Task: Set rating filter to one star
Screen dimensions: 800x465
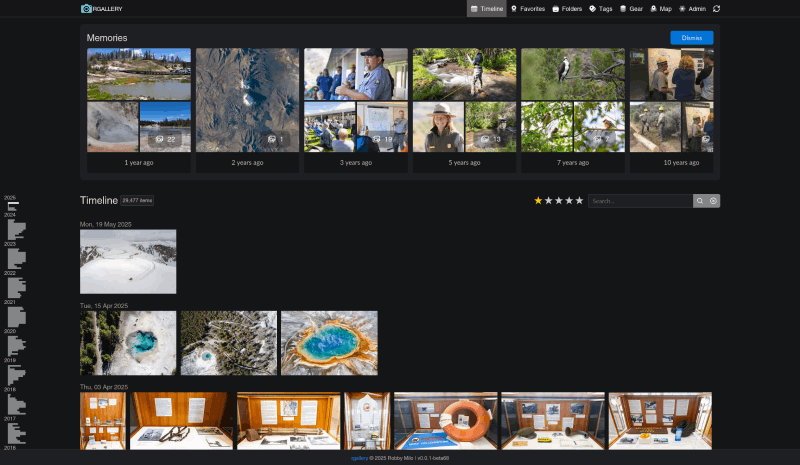Action: (x=538, y=201)
